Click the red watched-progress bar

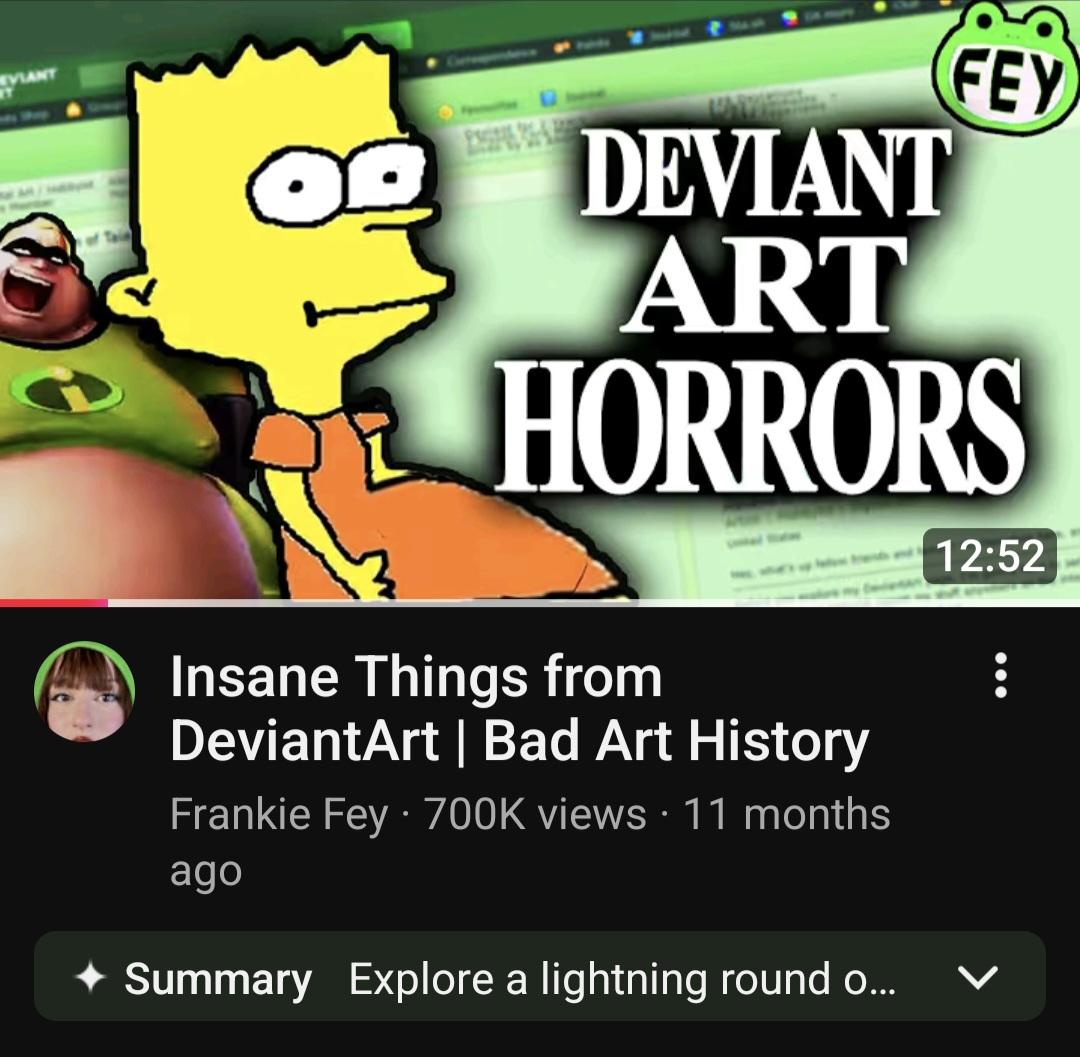[x=54, y=603]
